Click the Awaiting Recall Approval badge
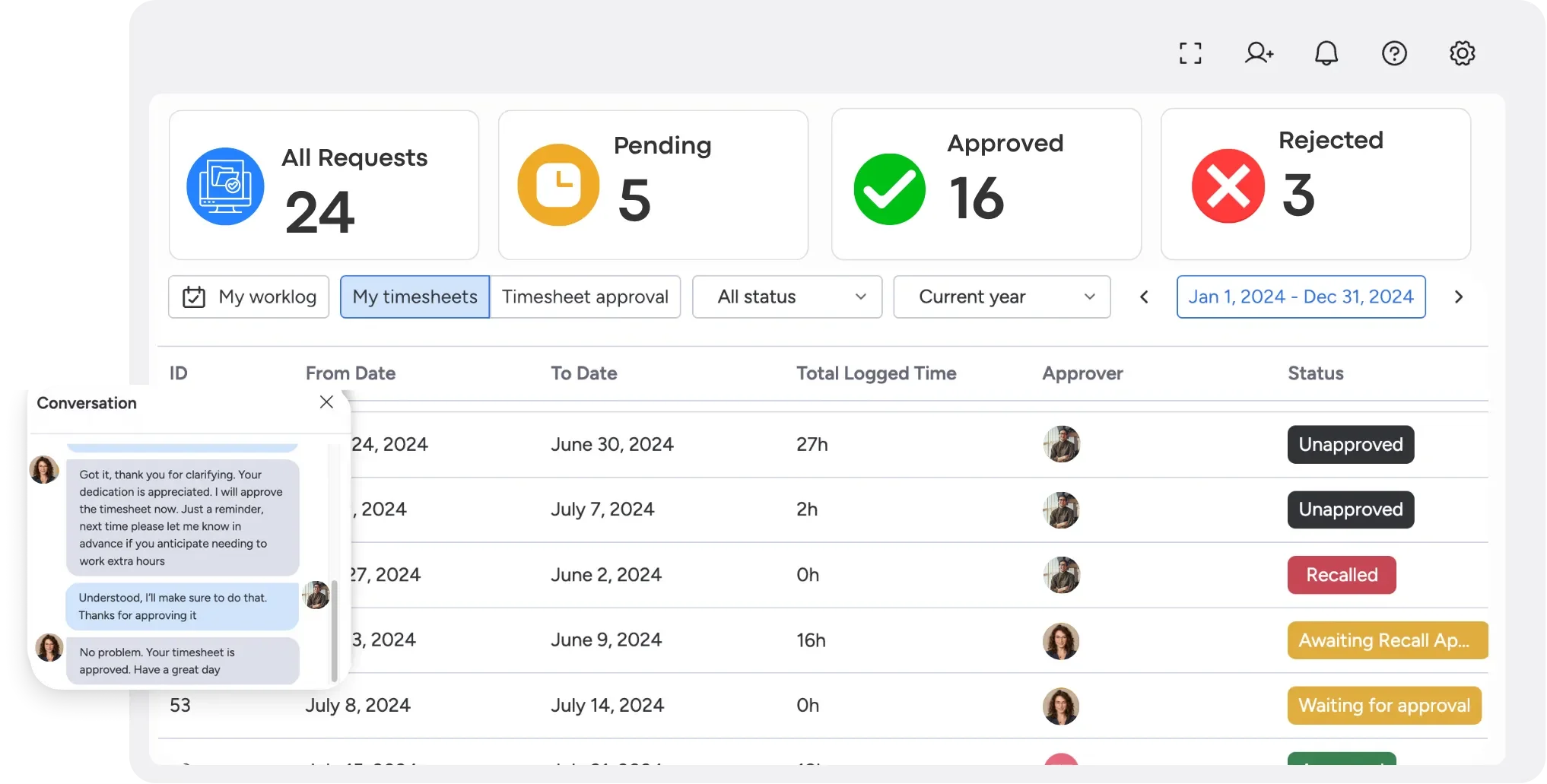This screenshot has height=784, width=1547. 1387,640
